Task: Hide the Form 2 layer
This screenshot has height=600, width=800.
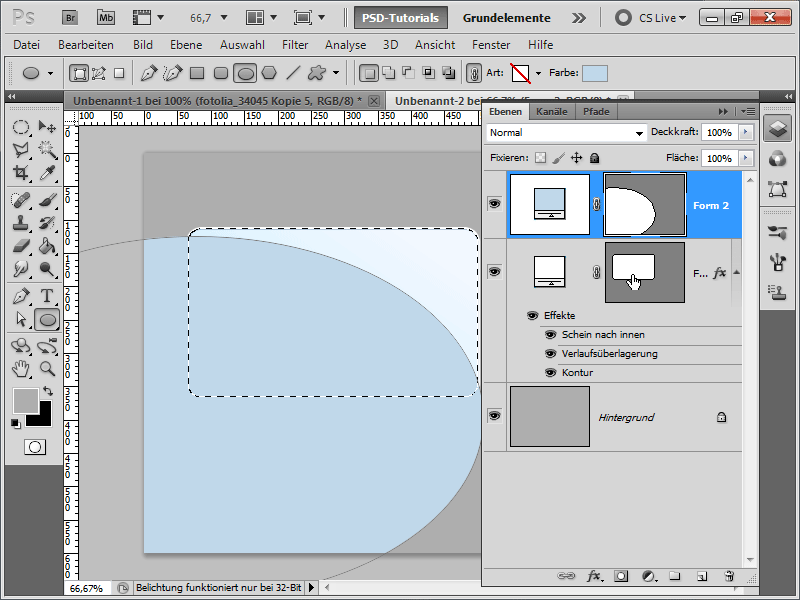Action: point(494,204)
